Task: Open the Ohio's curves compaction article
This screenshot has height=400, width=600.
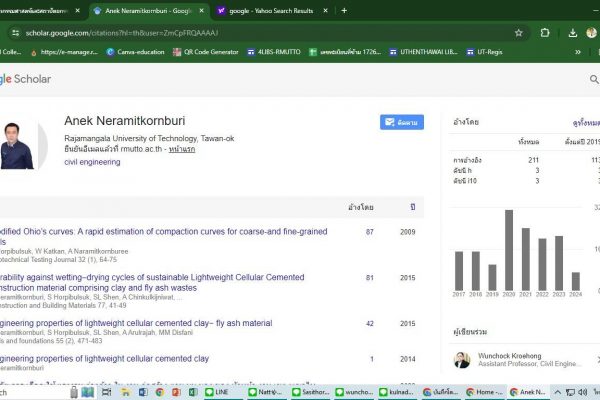Action: pyautogui.click(x=163, y=237)
